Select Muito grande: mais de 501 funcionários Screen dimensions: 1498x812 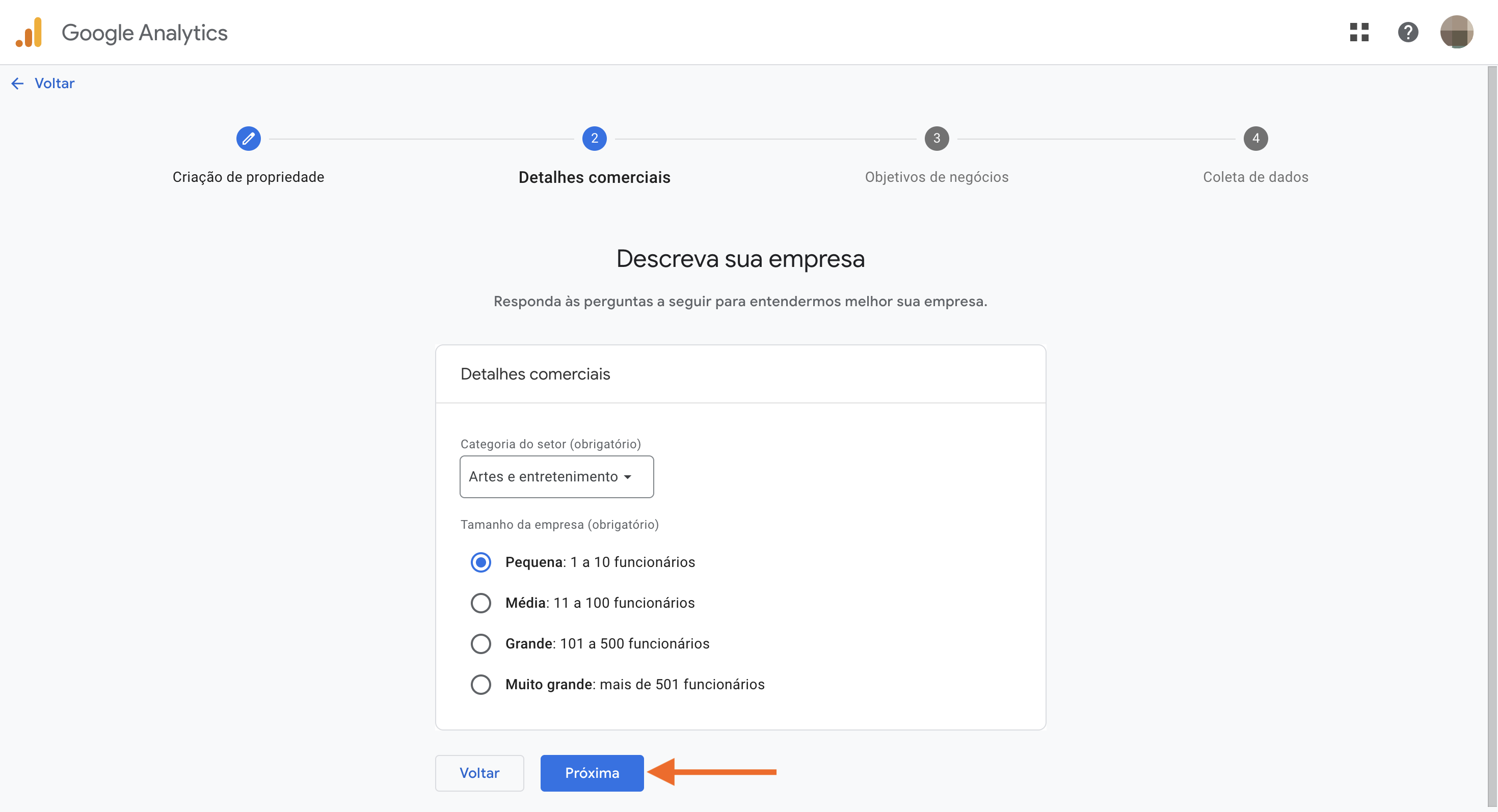(481, 684)
